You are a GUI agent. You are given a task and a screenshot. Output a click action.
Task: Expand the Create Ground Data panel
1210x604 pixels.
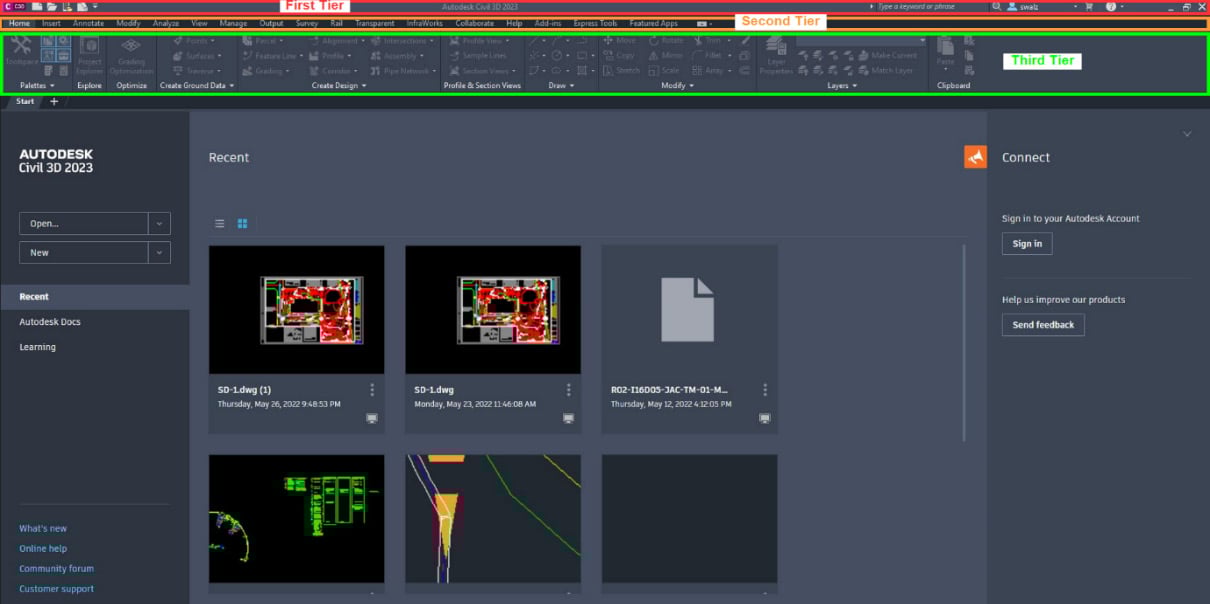[197, 86]
